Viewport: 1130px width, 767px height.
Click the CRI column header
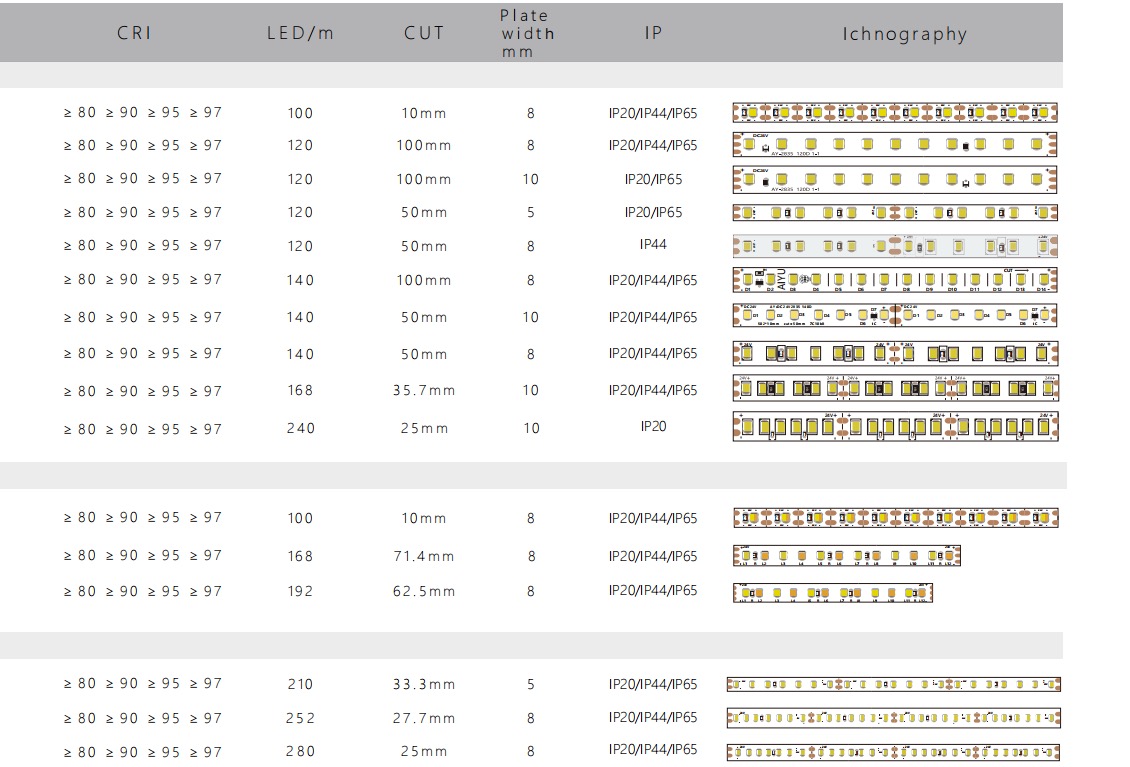[x=134, y=33]
